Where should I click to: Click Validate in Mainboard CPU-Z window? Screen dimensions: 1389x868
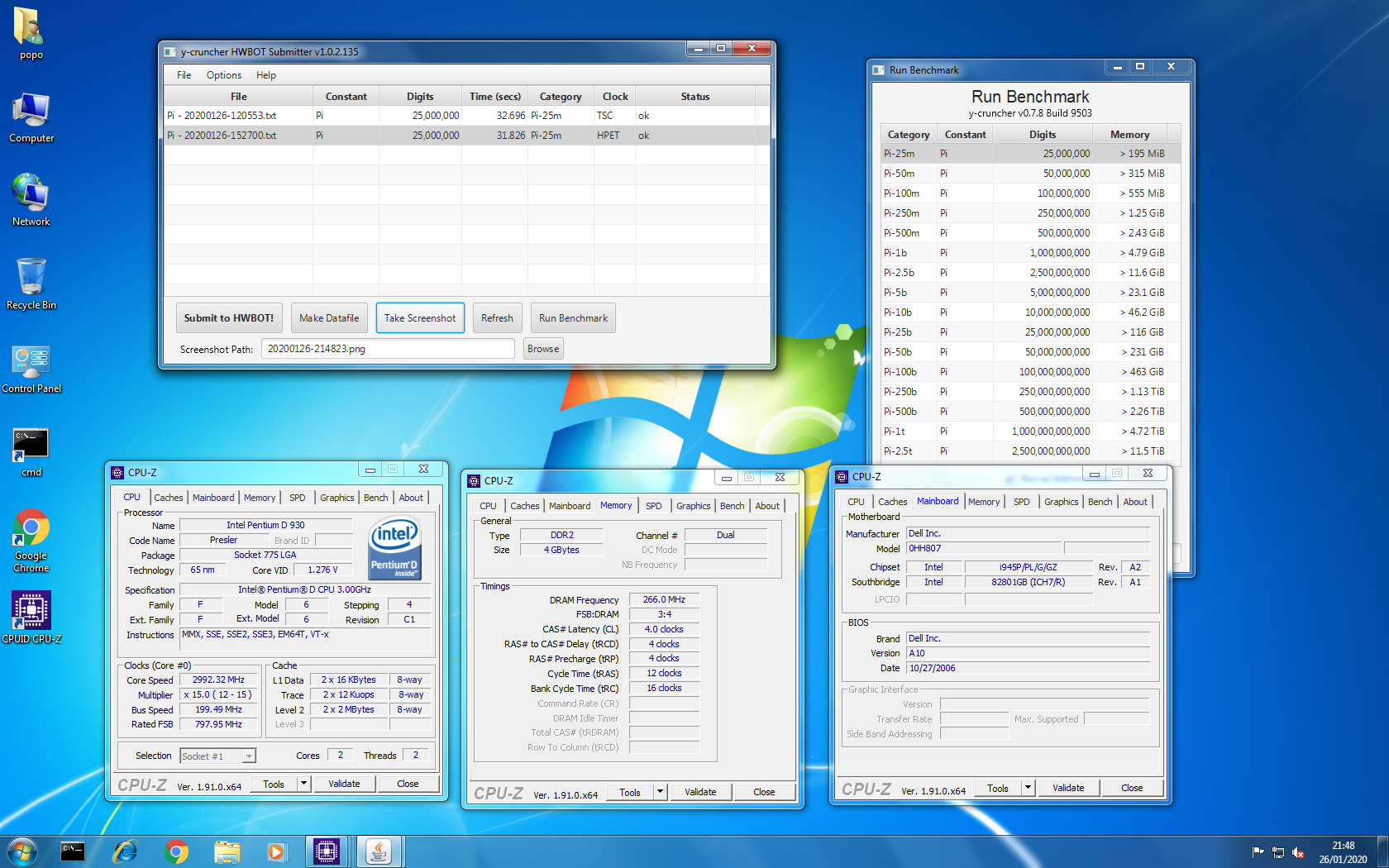coord(1068,788)
